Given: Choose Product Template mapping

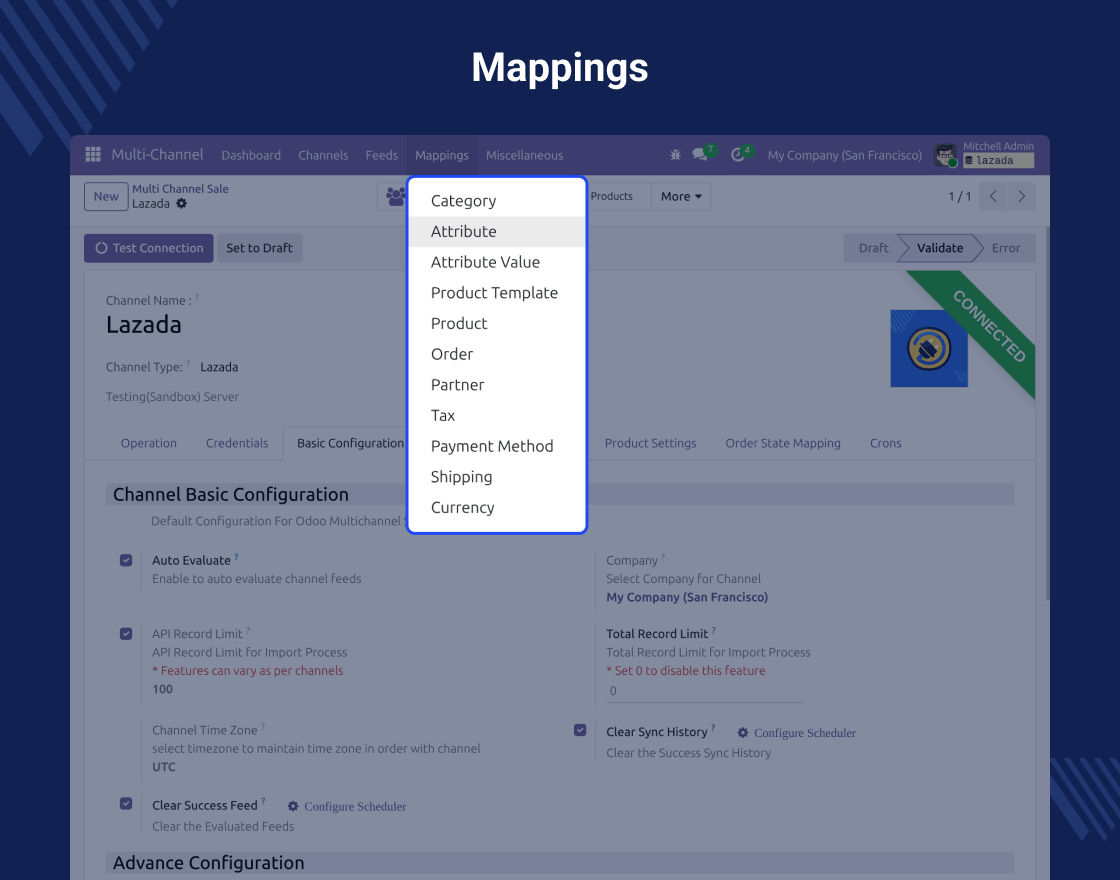Looking at the screenshot, I should (x=497, y=293).
